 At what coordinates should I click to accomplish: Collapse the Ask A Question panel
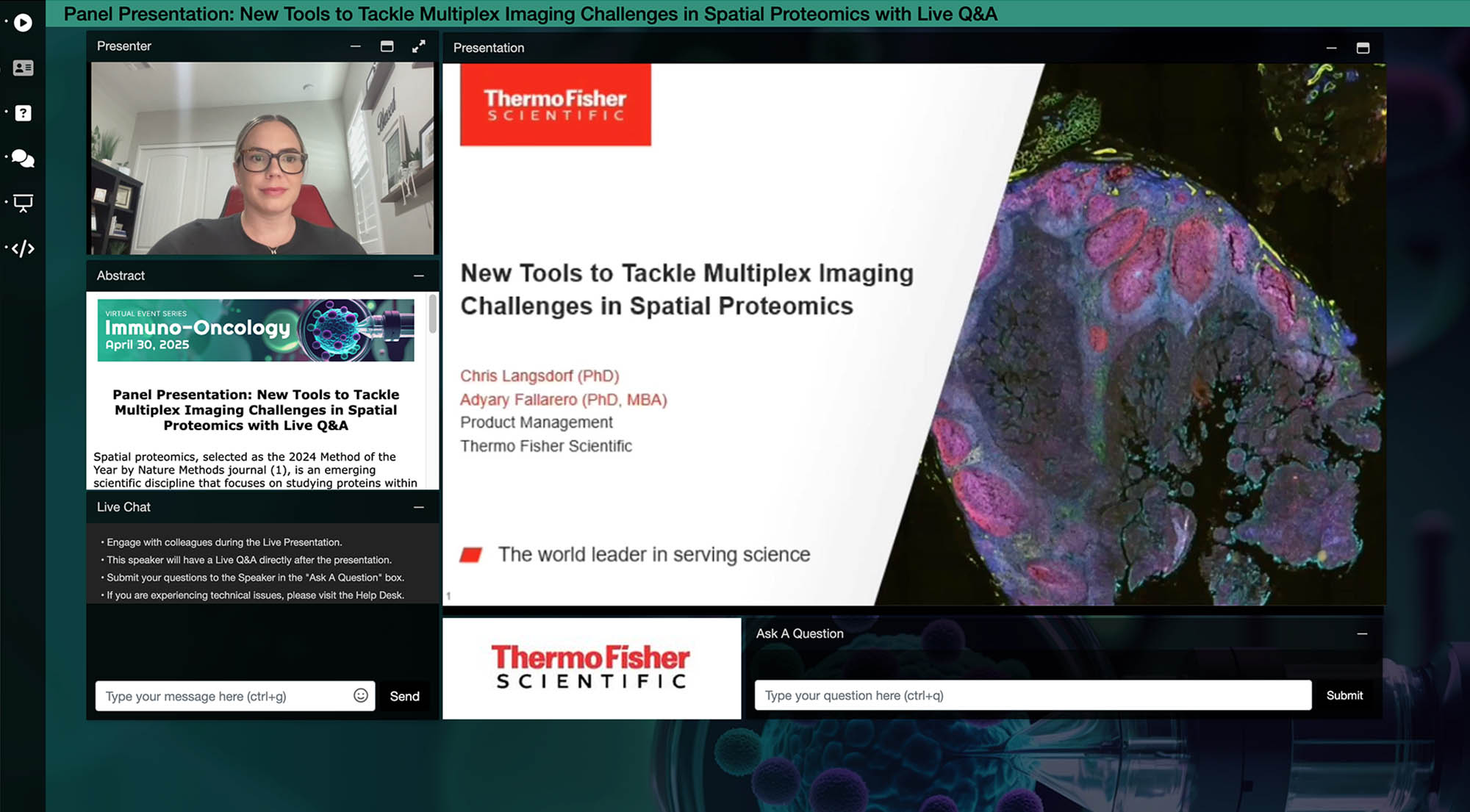coord(1362,633)
